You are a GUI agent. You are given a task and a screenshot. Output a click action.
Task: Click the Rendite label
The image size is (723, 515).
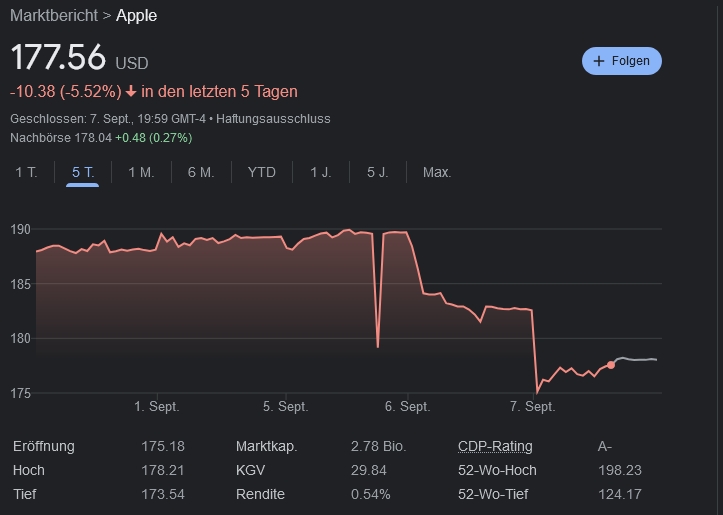click(x=260, y=494)
